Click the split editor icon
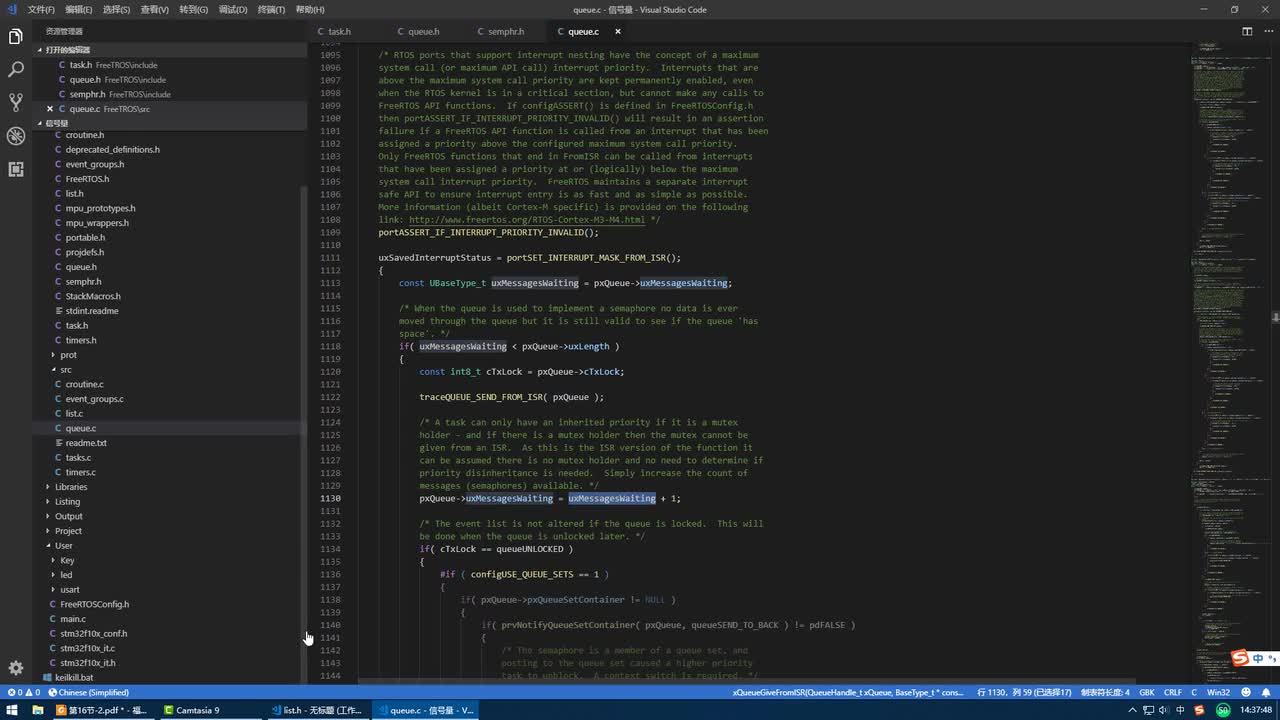The height and width of the screenshot is (720, 1280). click(x=1247, y=31)
